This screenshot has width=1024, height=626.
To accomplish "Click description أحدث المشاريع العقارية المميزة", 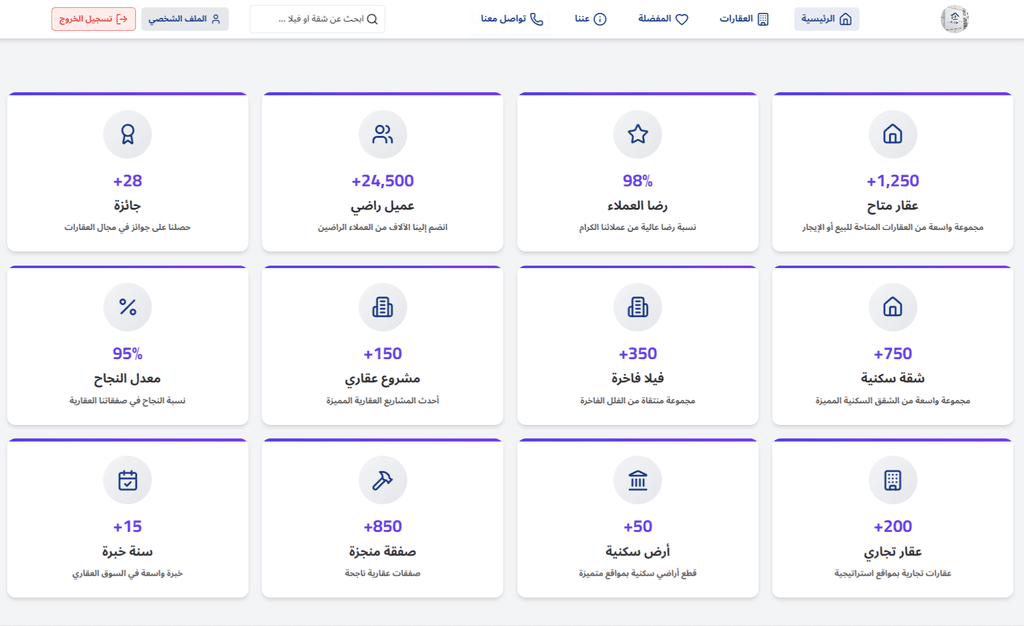I will 383,401.
